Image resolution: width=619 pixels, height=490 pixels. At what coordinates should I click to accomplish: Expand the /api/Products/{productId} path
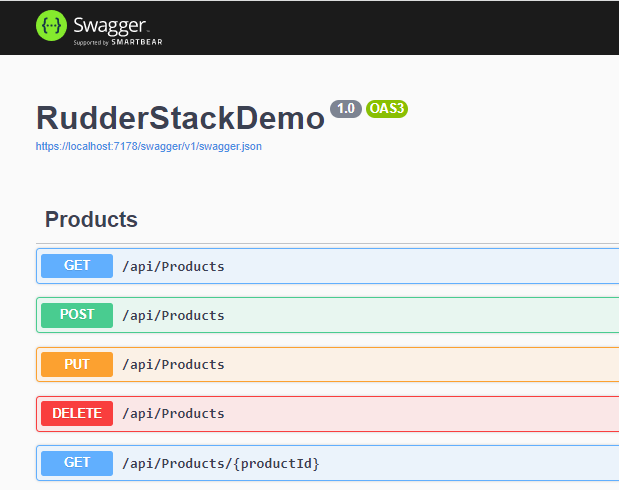[220, 463]
